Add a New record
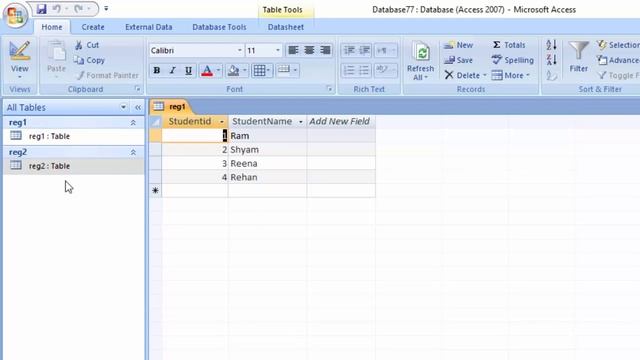640x360 pixels. [x=458, y=45]
